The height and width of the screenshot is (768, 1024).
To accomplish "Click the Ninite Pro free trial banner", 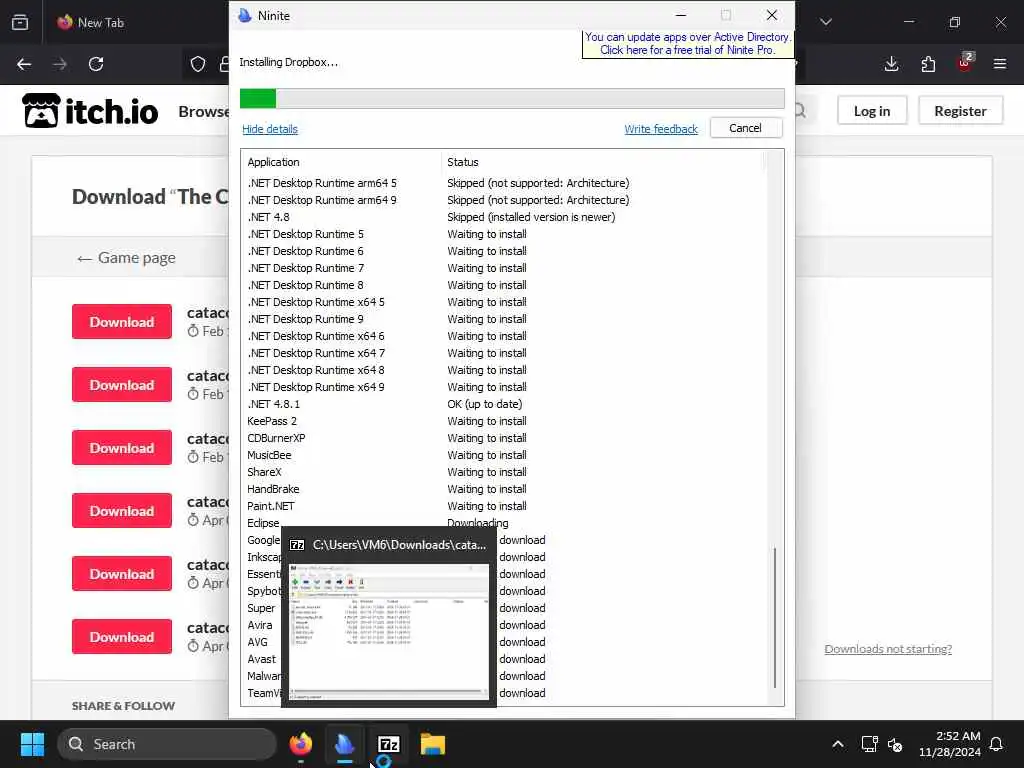I will point(688,44).
